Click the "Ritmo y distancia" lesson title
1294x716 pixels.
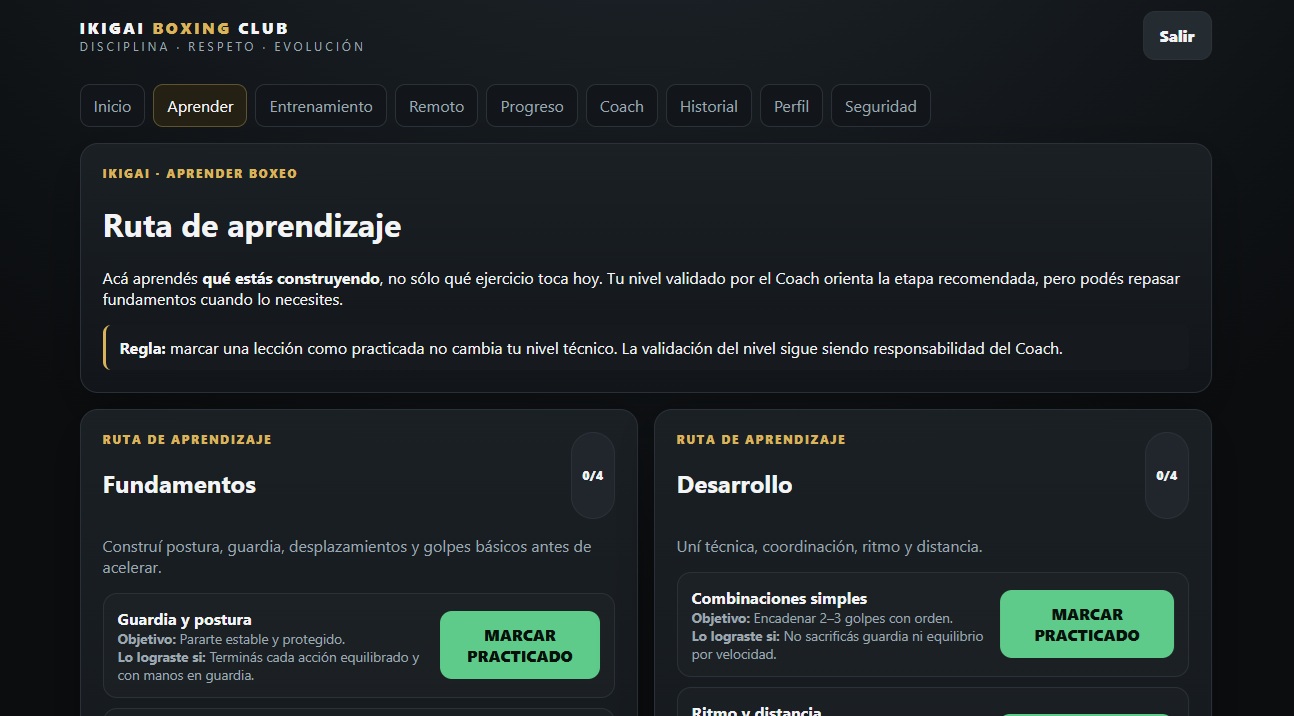[756, 711]
